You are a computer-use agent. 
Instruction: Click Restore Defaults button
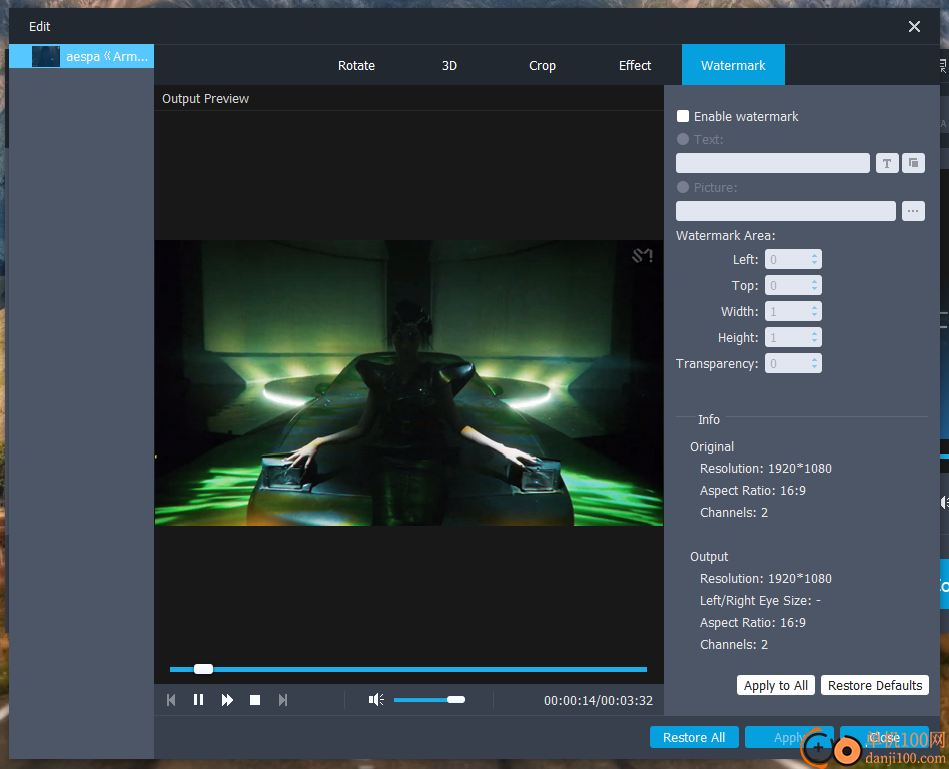875,686
